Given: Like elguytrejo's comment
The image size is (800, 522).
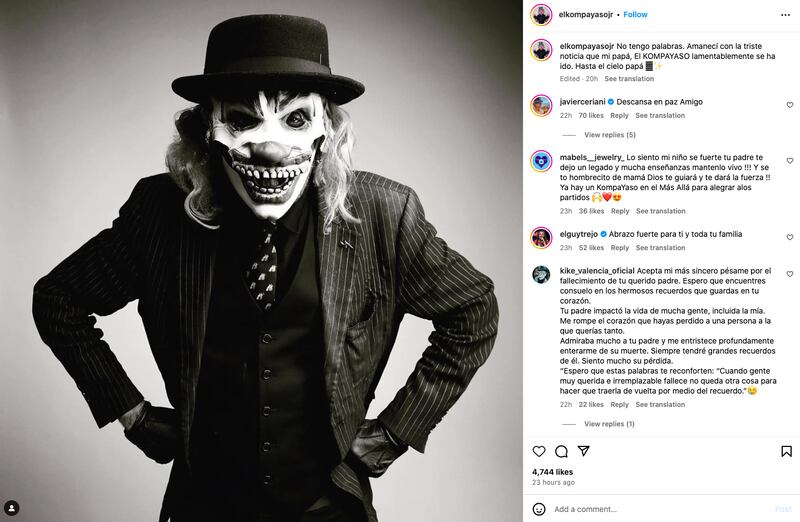Looking at the screenshot, I should (789, 238).
